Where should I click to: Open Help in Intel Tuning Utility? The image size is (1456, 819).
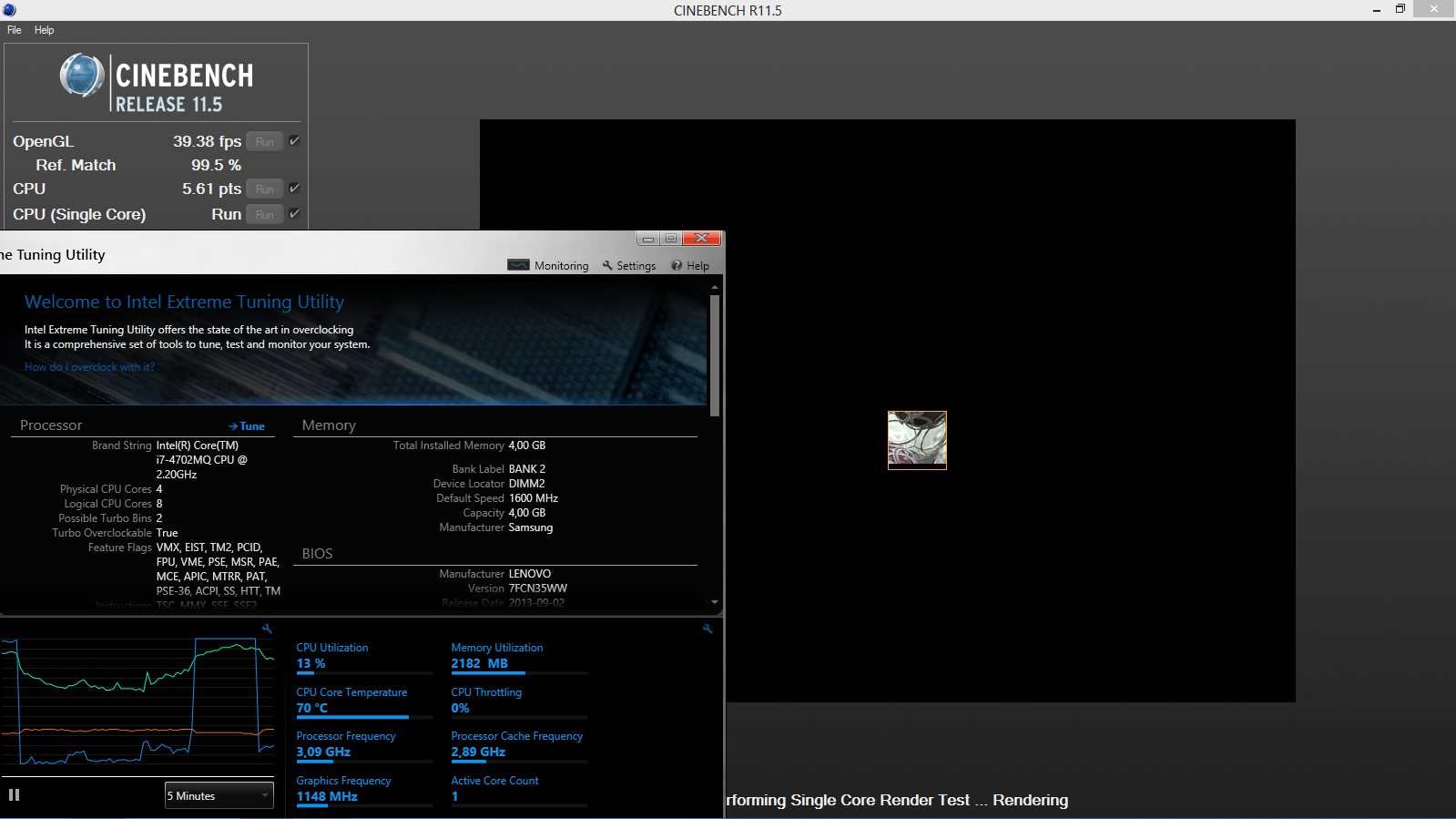pos(690,265)
